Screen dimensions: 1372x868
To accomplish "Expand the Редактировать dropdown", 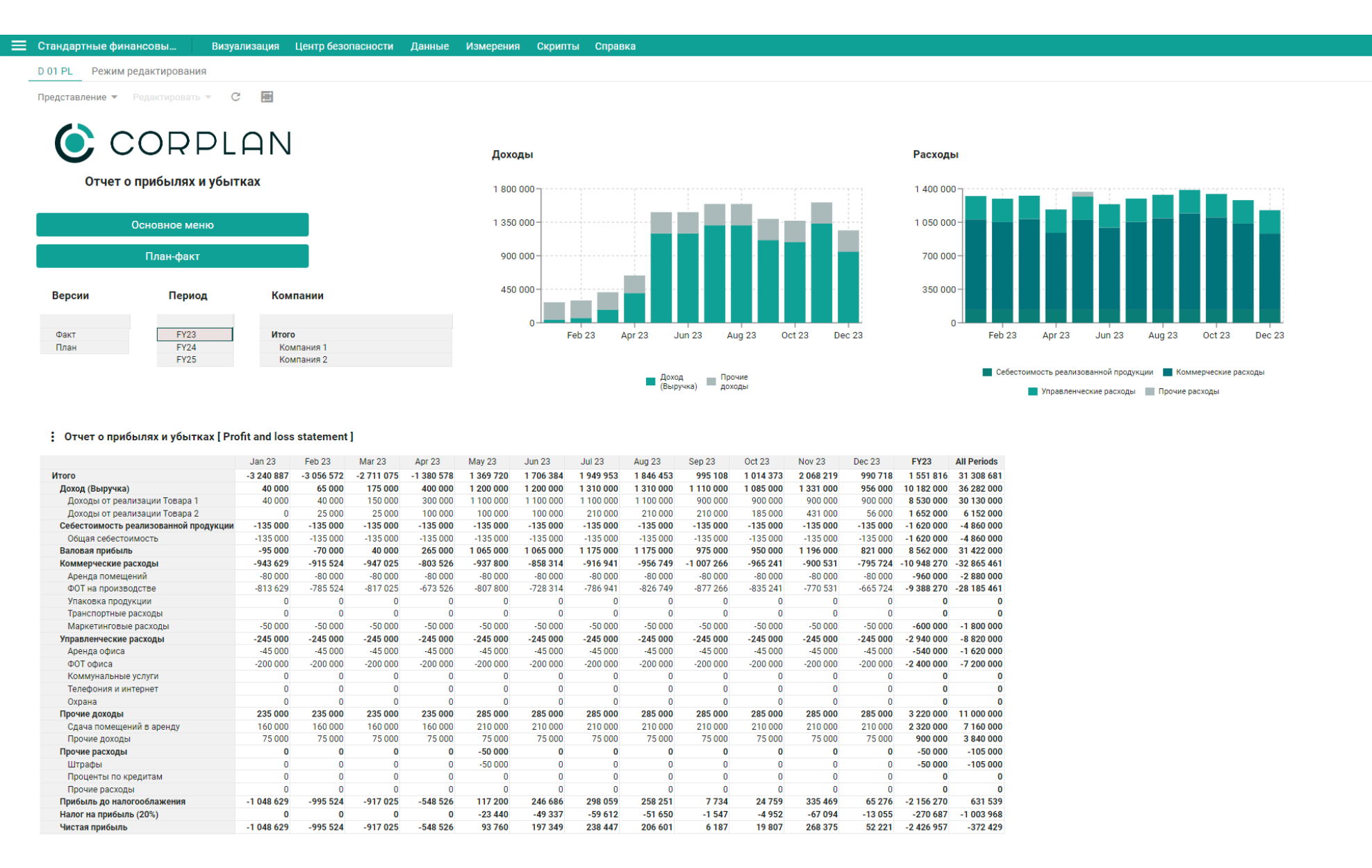I will tap(172, 97).
